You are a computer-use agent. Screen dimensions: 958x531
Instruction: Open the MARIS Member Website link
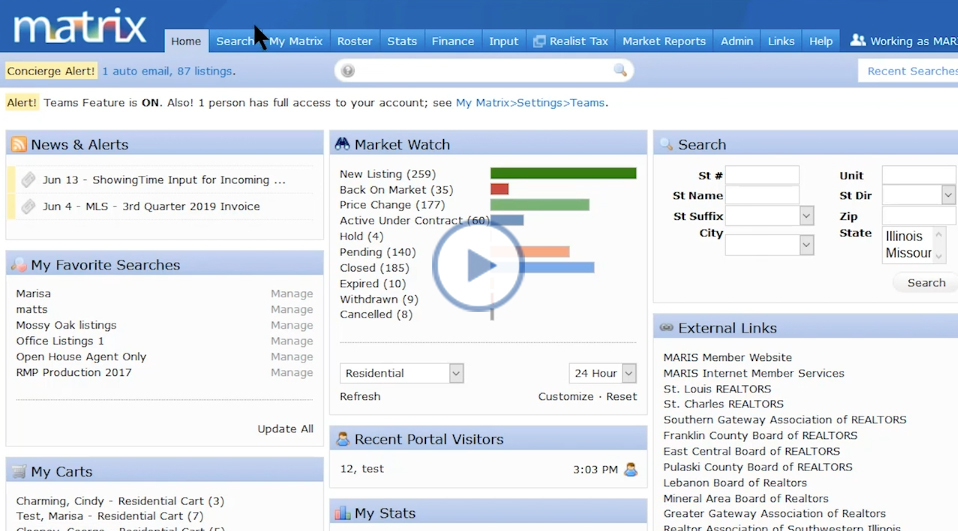(728, 357)
